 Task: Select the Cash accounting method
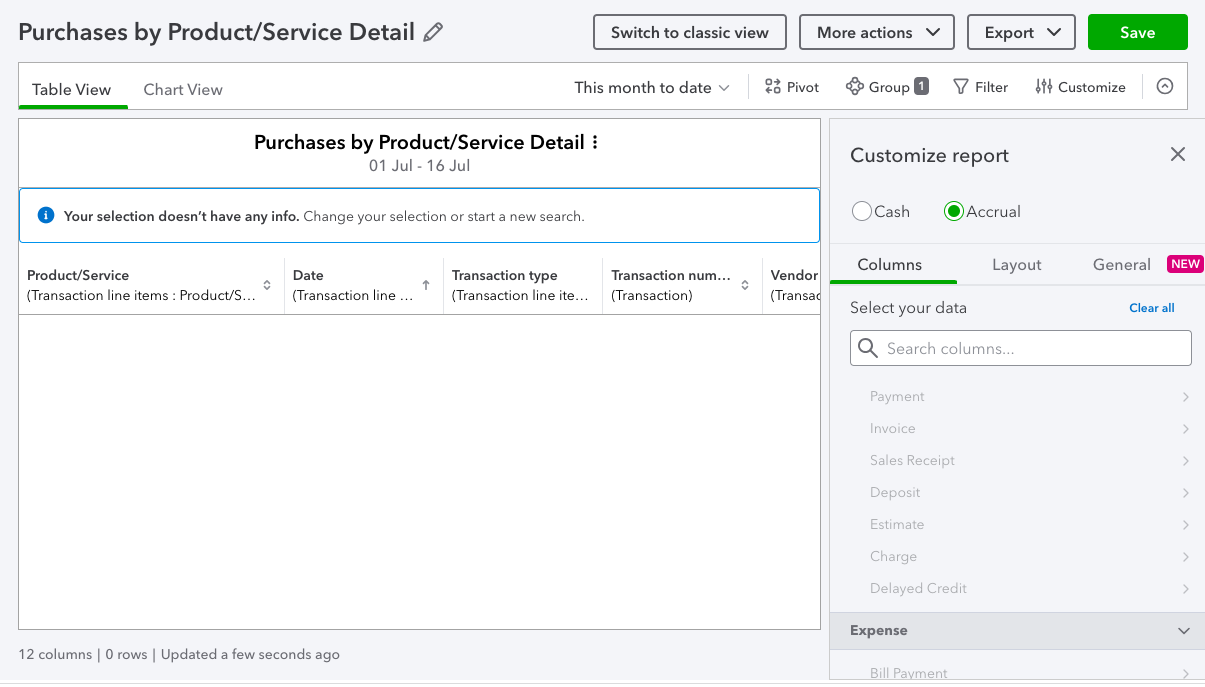[x=862, y=211]
